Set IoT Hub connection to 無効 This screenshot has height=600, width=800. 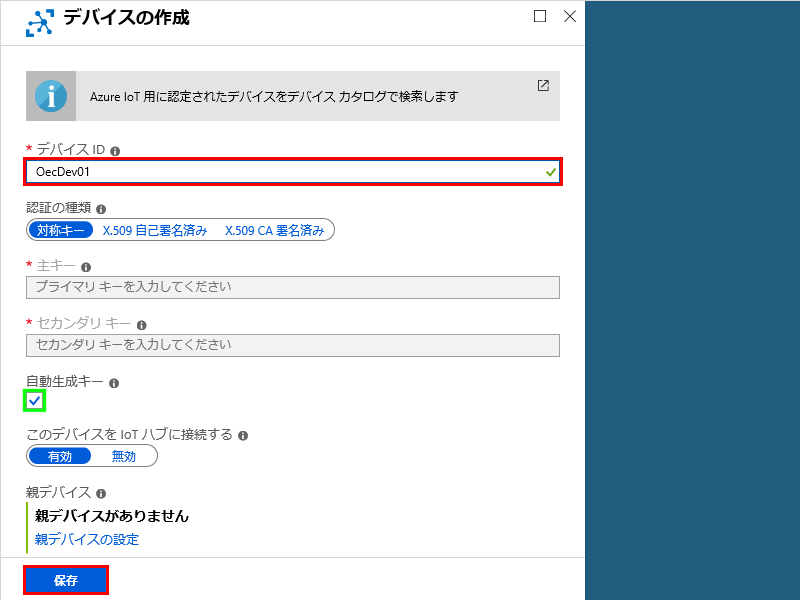pos(124,456)
